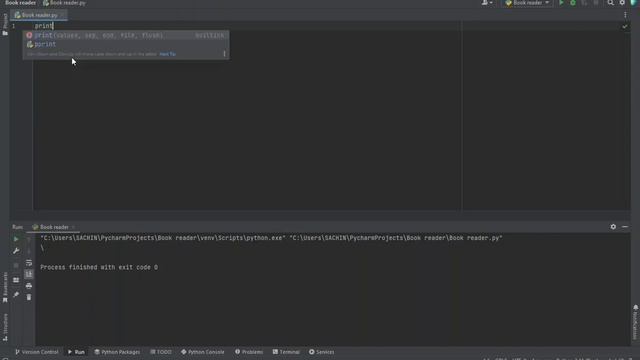
Task: Open IDE settings gear in top toolbar
Action: click(622, 3)
